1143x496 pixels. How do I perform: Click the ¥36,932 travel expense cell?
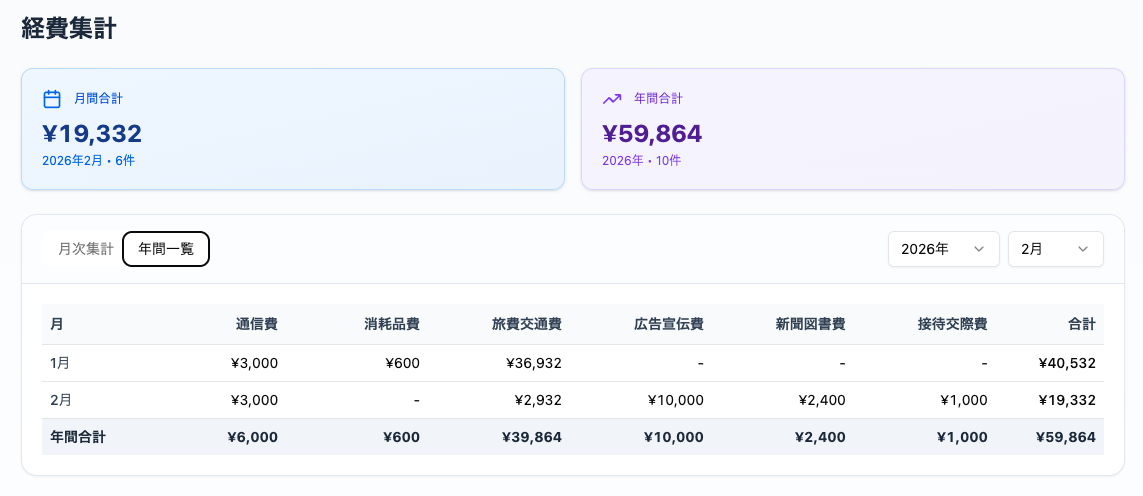point(534,363)
